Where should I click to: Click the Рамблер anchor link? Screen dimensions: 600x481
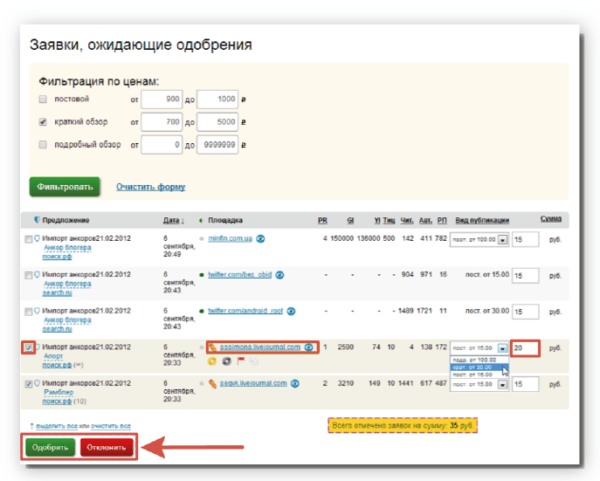tap(59, 392)
